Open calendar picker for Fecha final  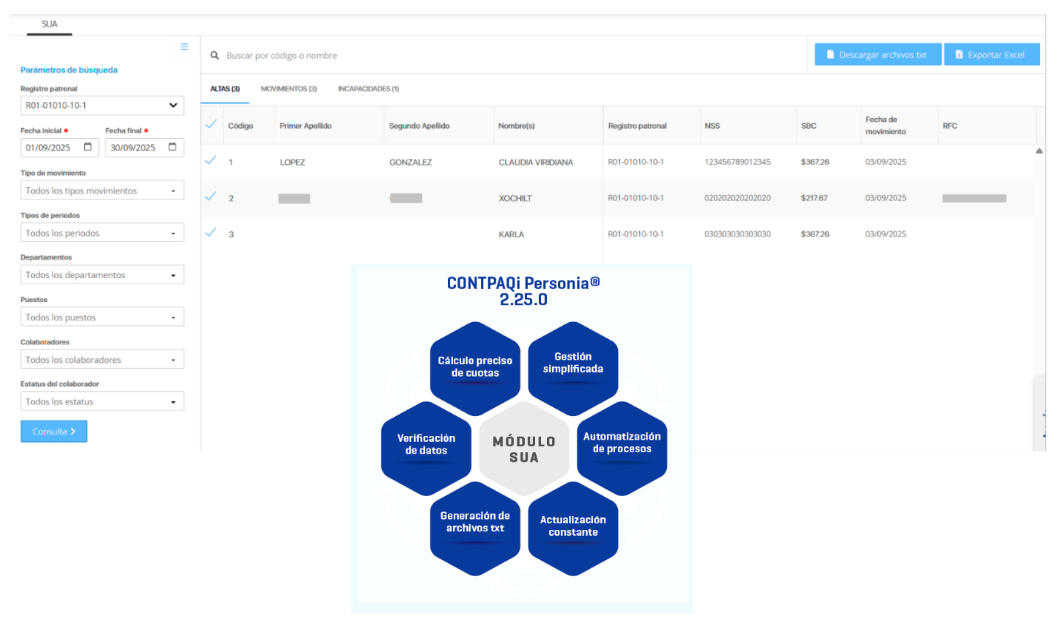pos(172,148)
